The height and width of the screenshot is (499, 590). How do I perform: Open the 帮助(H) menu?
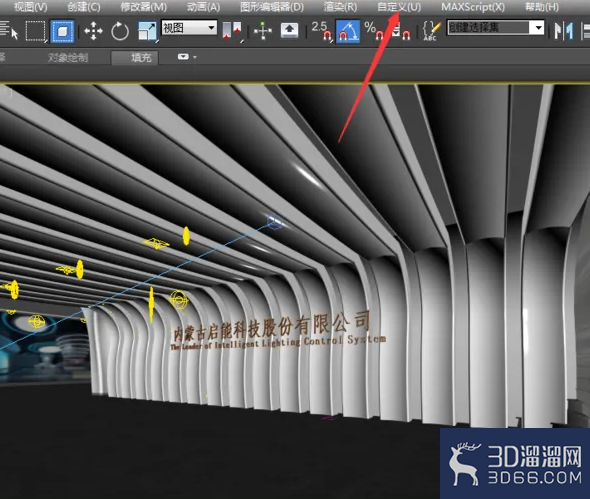(542, 7)
